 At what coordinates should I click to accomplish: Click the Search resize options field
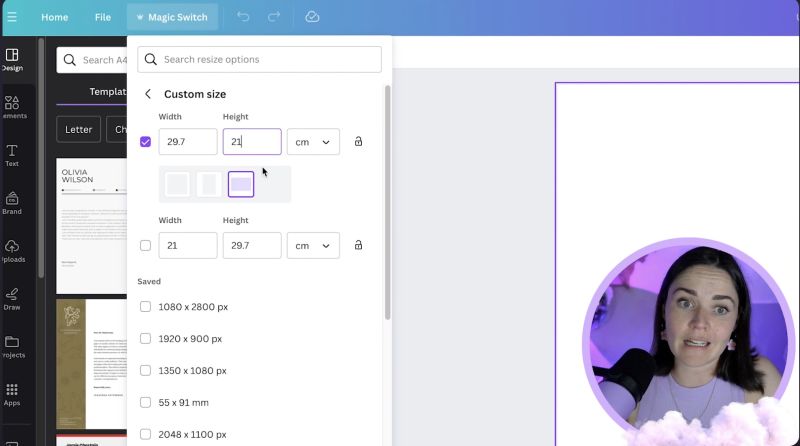(x=259, y=60)
